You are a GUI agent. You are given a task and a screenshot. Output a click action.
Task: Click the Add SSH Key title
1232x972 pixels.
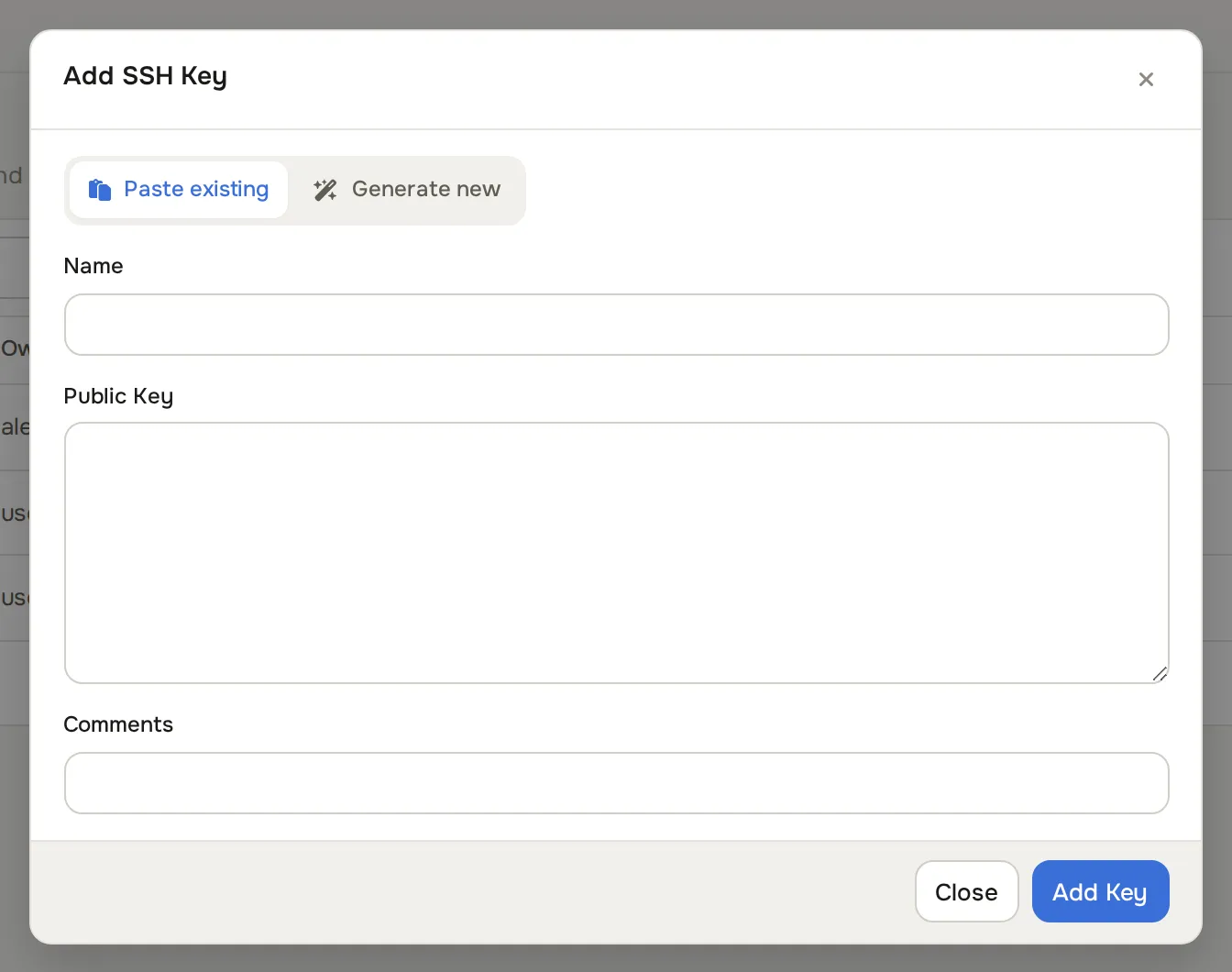[x=145, y=76]
